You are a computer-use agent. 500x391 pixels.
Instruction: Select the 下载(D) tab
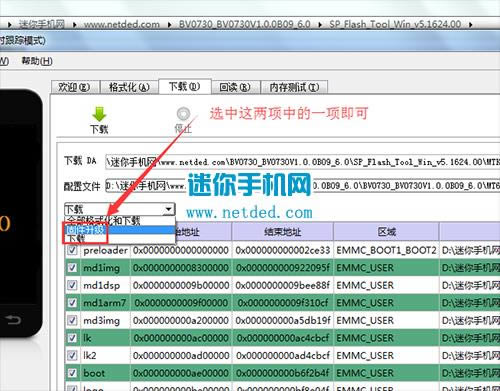tap(185, 87)
